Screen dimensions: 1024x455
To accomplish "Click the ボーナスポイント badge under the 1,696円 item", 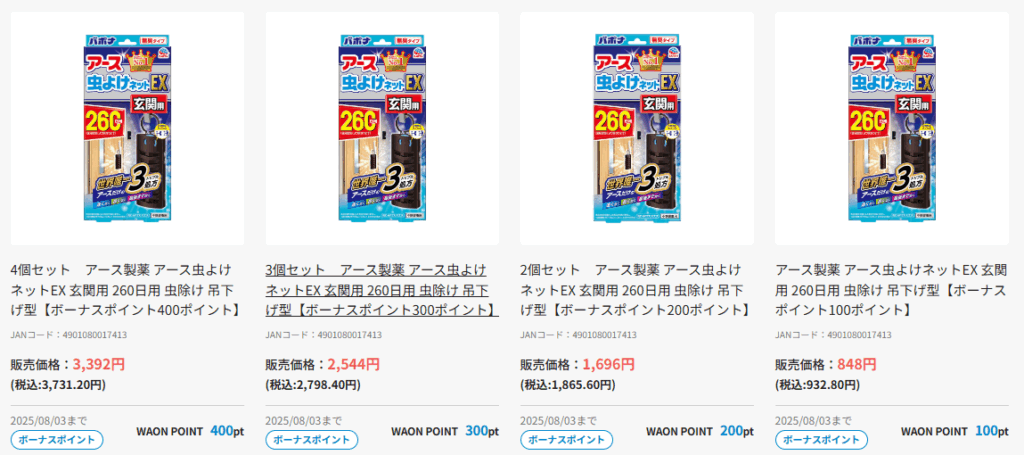I will [x=566, y=439].
